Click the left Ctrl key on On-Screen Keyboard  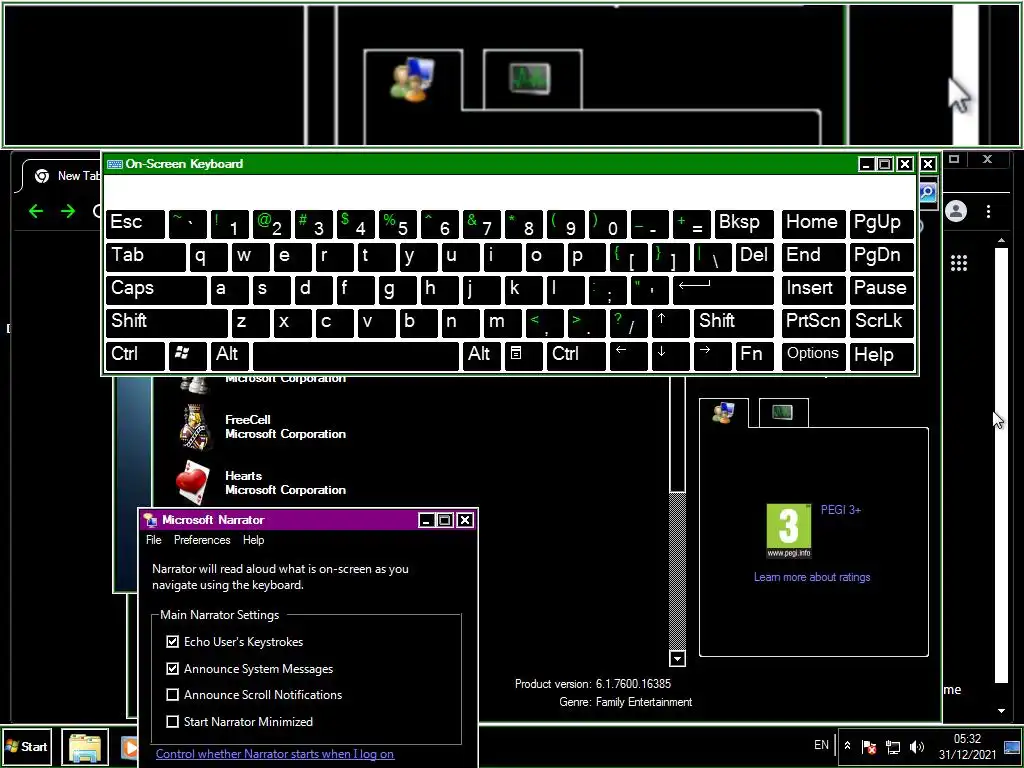(135, 355)
